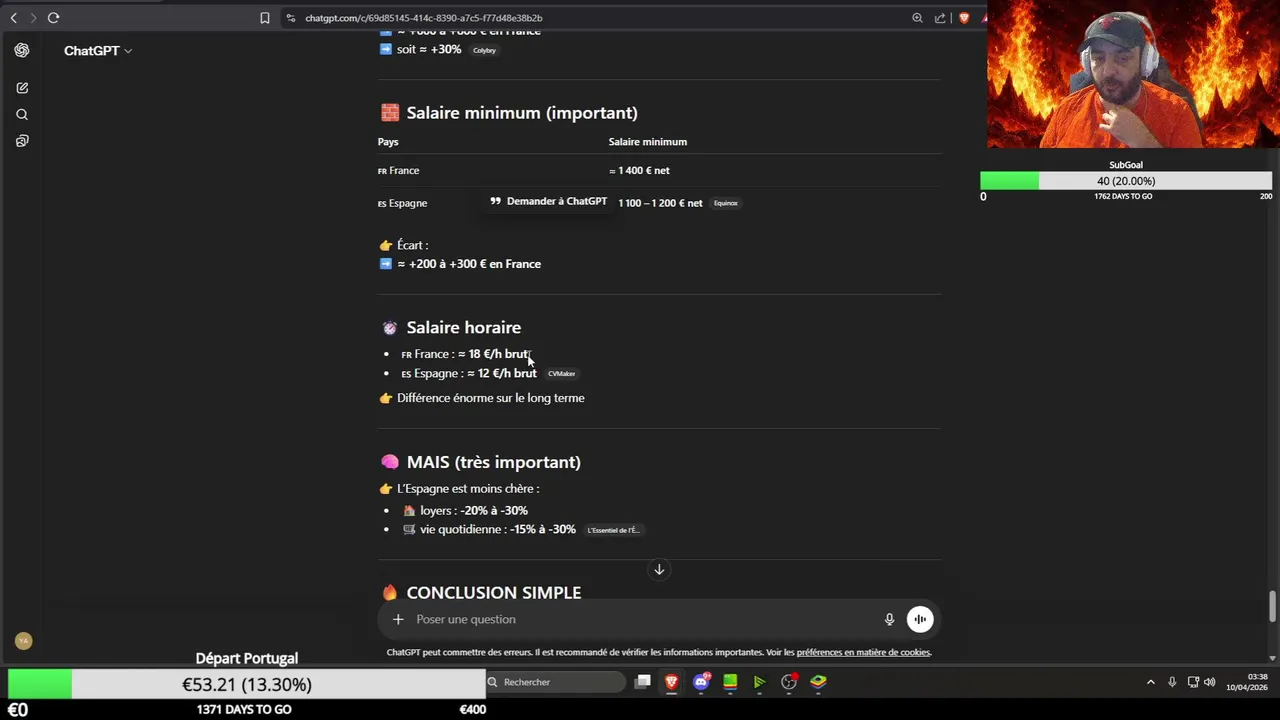Click the streamer webcam thumbnail
Image resolution: width=1280 pixels, height=720 pixels.
[1133, 74]
